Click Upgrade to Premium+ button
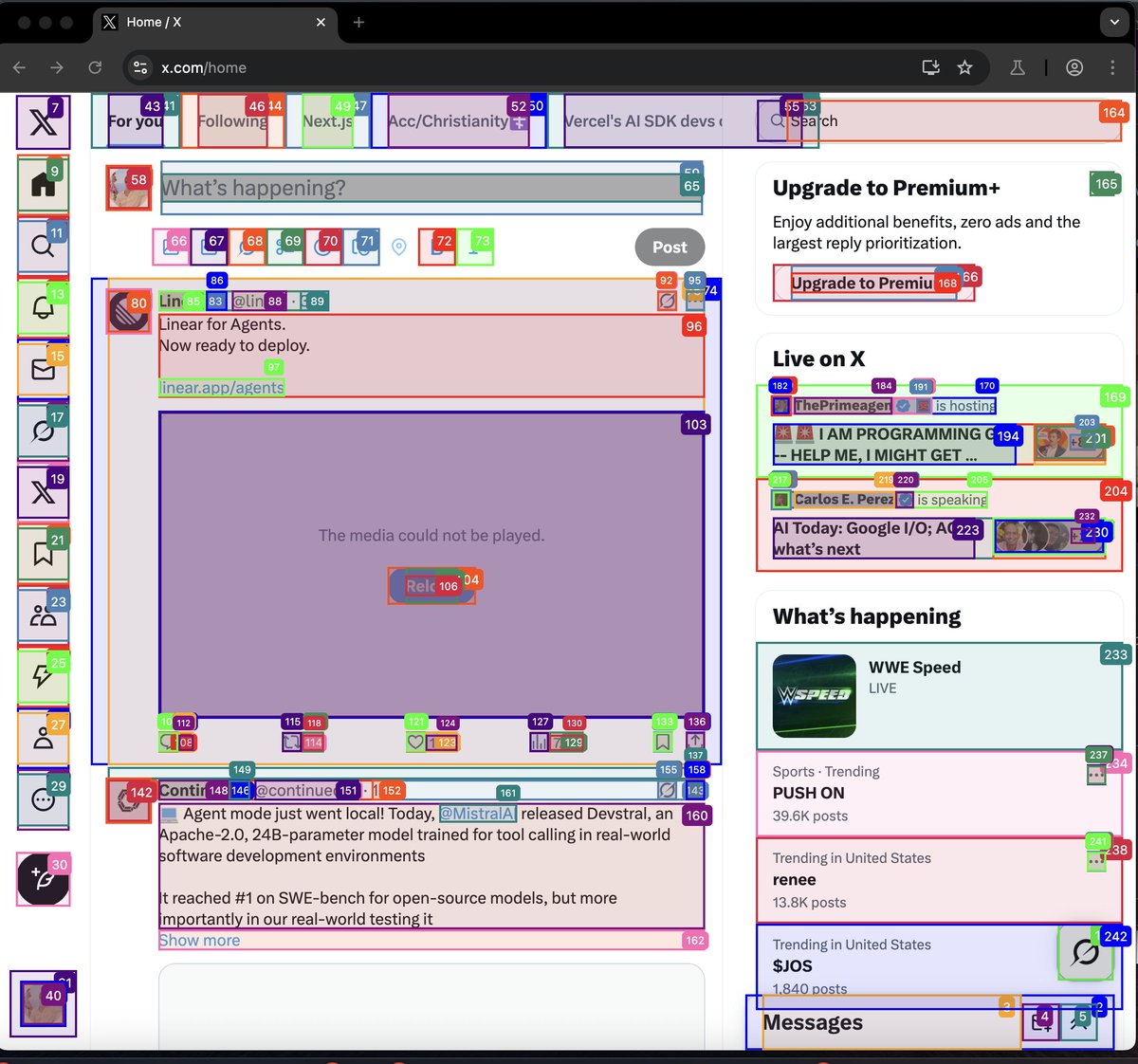Viewport: 1138px width, 1064px height. tap(873, 283)
